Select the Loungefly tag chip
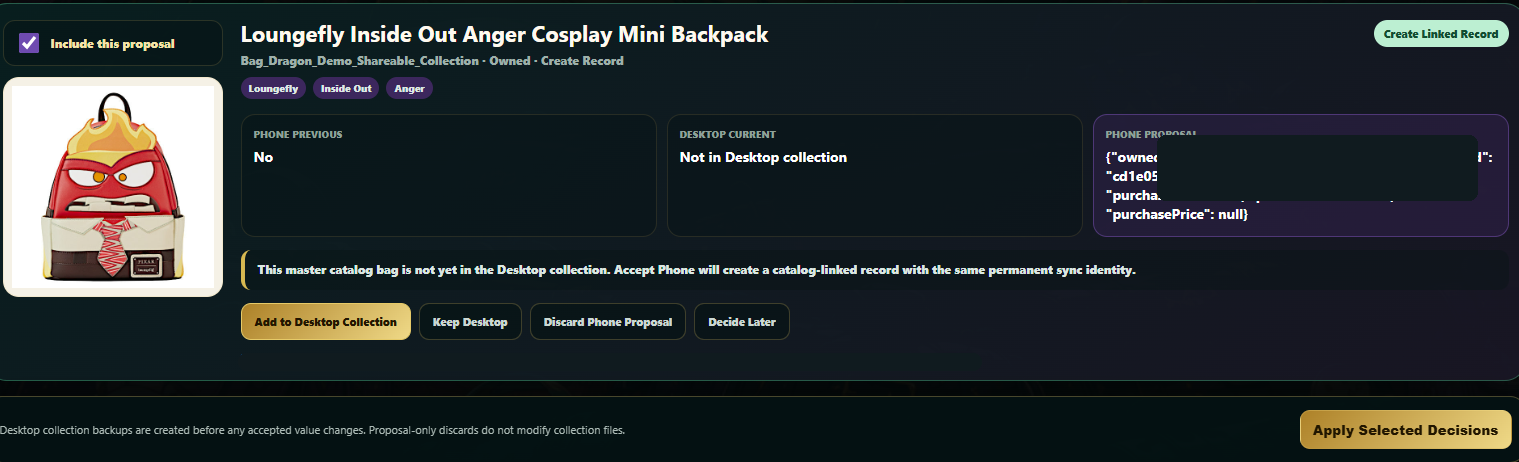Viewport: 1519px width, 462px height. coord(273,88)
